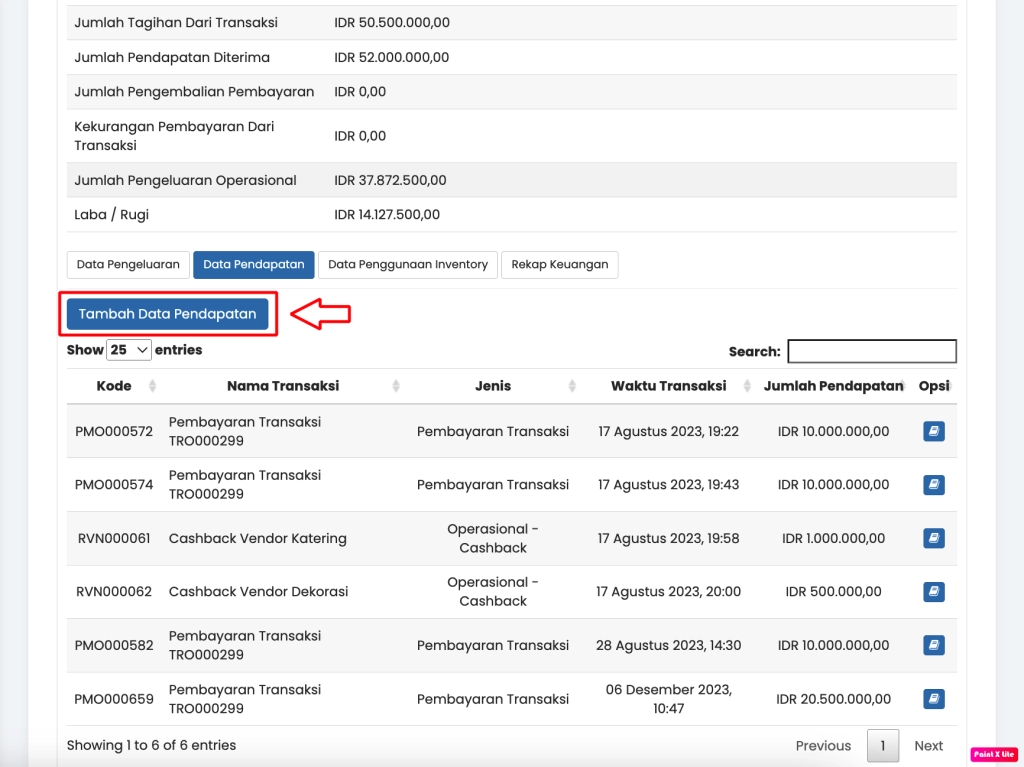Sort by Nama Transaksi column header
The height and width of the screenshot is (767, 1024).
click(x=283, y=386)
